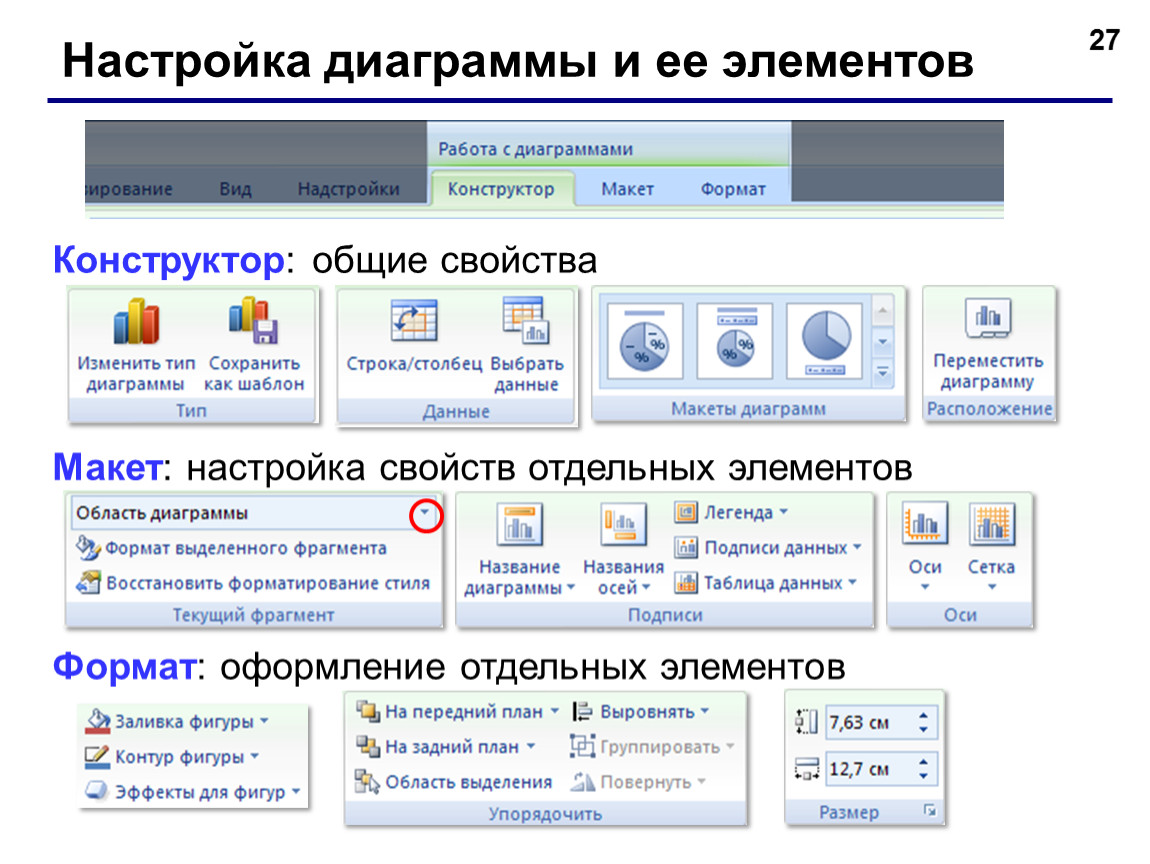This screenshot has height=864, width=1150.
Task: Click the shape height icon beside 7,63 см
Action: (806, 722)
